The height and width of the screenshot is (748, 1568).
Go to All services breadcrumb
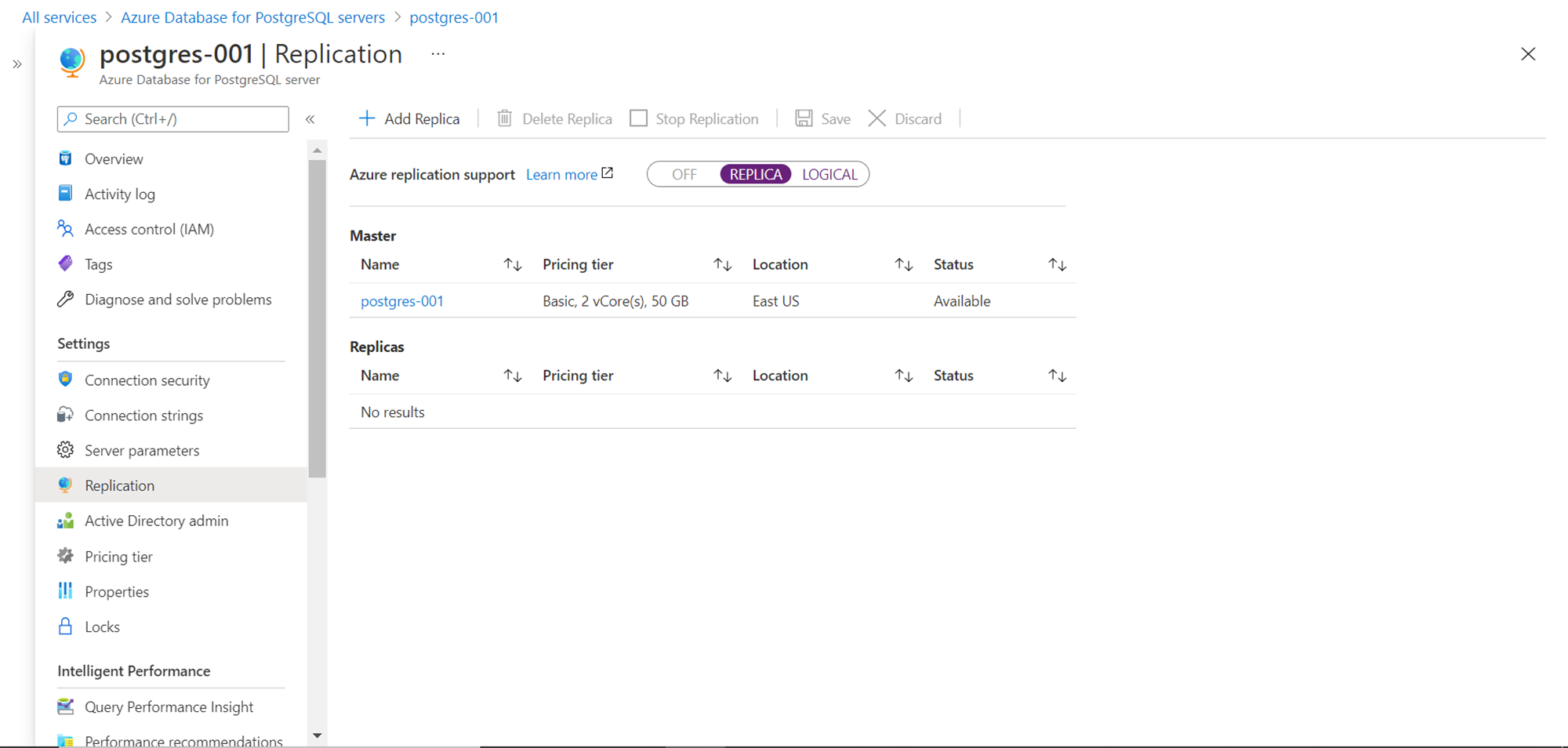point(59,17)
